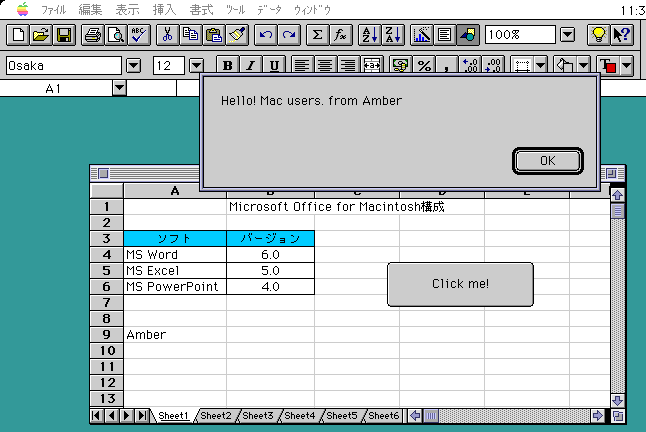Open Print Preview icon

(x=116, y=35)
